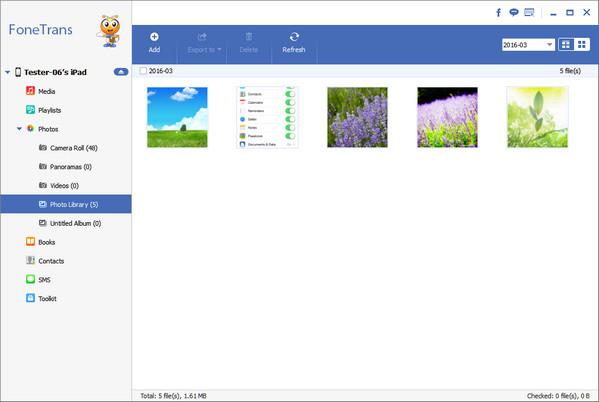Image resolution: width=599 pixels, height=402 pixels.
Task: Open the Contacts category
Action: pos(45,261)
